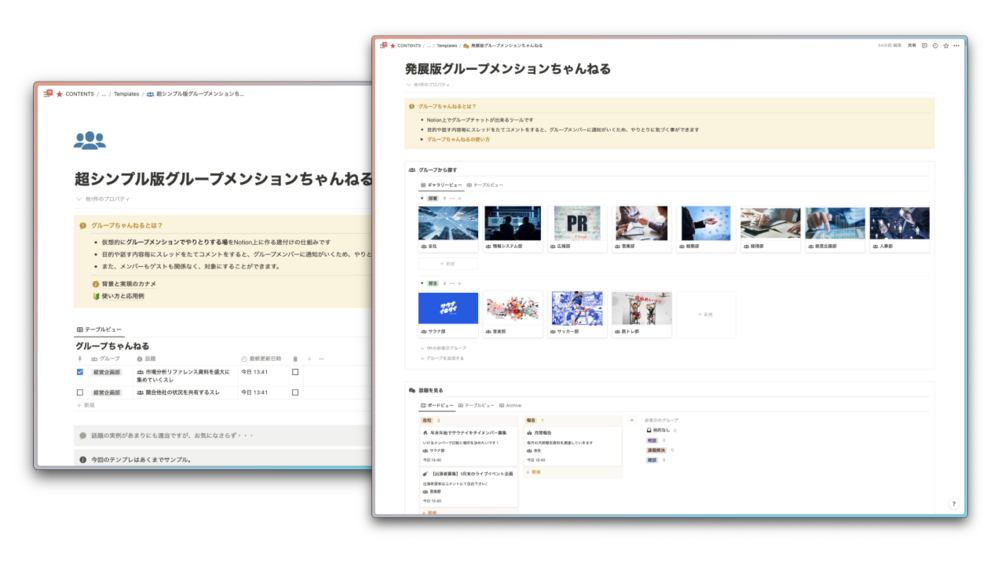This screenshot has height=565, width=1005.
Task: Open the updates clock icon in front window
Action: coord(935,45)
